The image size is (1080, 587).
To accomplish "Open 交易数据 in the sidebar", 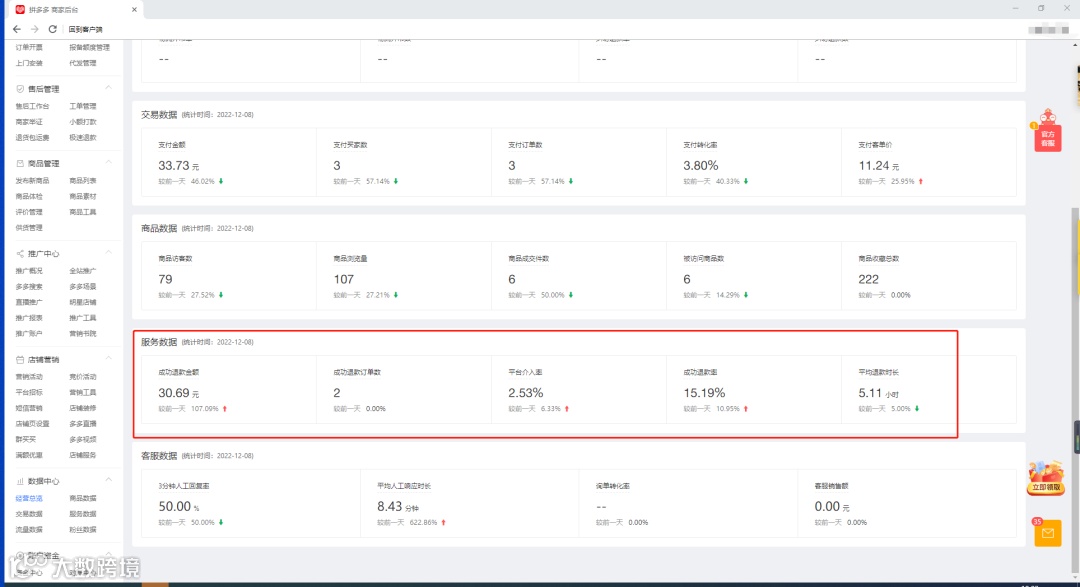I will 29,514.
